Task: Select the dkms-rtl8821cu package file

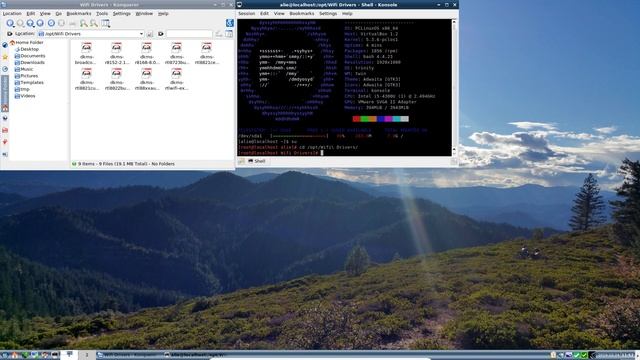Action: 87,80
